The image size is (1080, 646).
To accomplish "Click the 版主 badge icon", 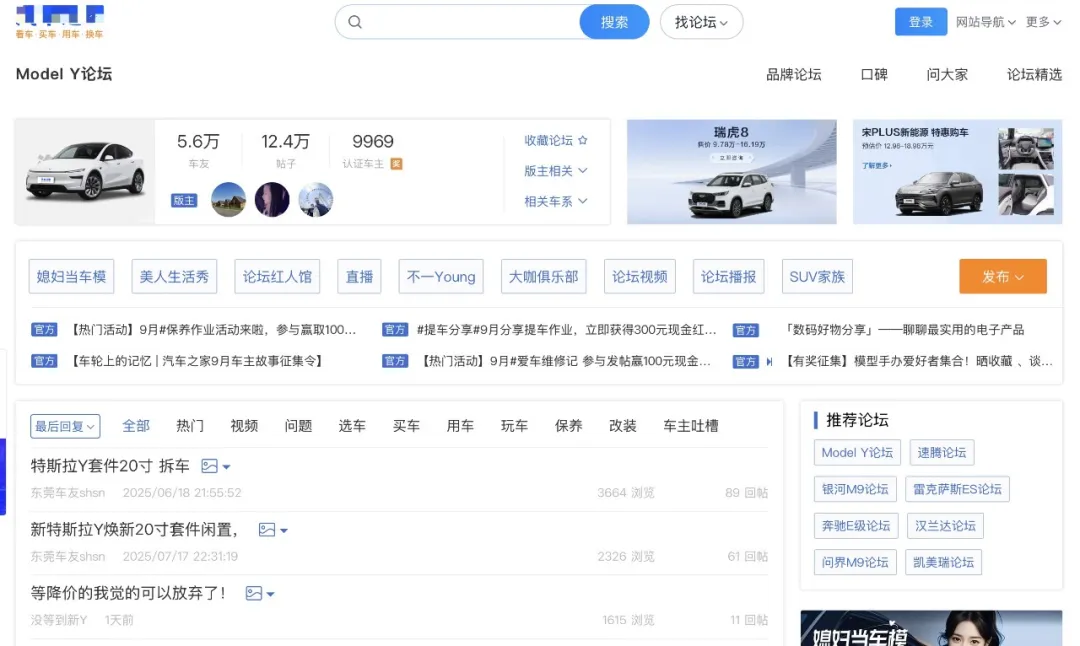I will 184,200.
